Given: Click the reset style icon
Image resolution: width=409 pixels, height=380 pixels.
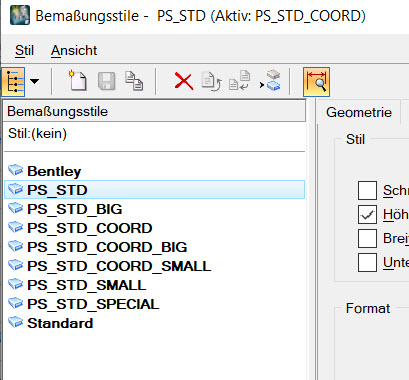Looking at the screenshot, I should [x=211, y=81].
